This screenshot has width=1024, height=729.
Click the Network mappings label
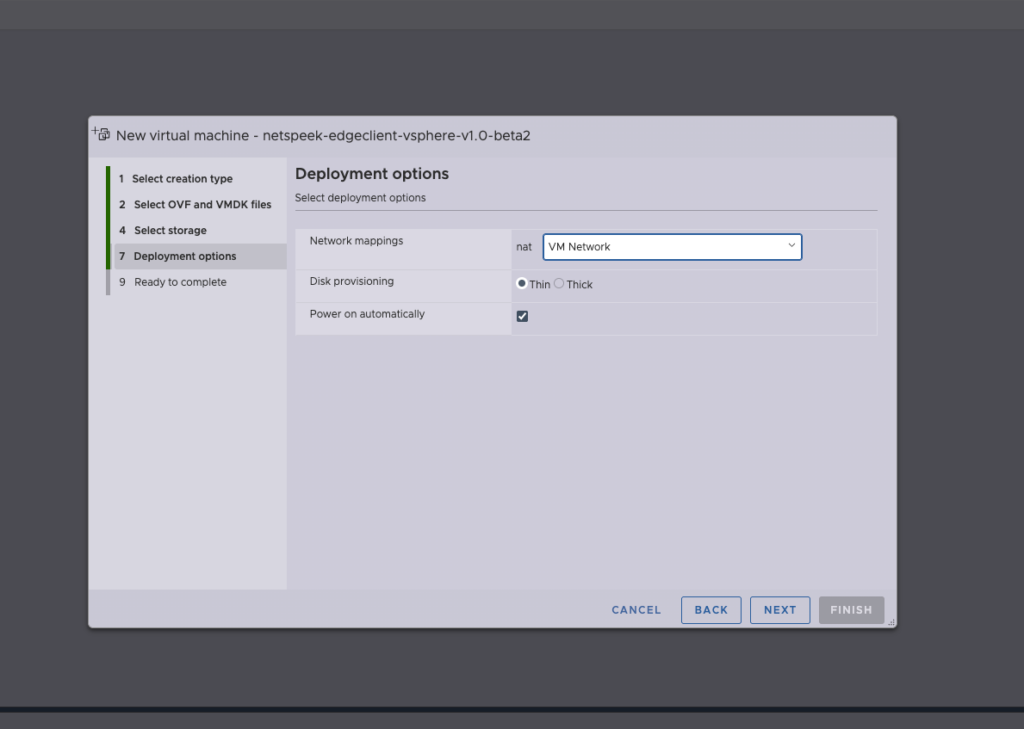(x=356, y=241)
